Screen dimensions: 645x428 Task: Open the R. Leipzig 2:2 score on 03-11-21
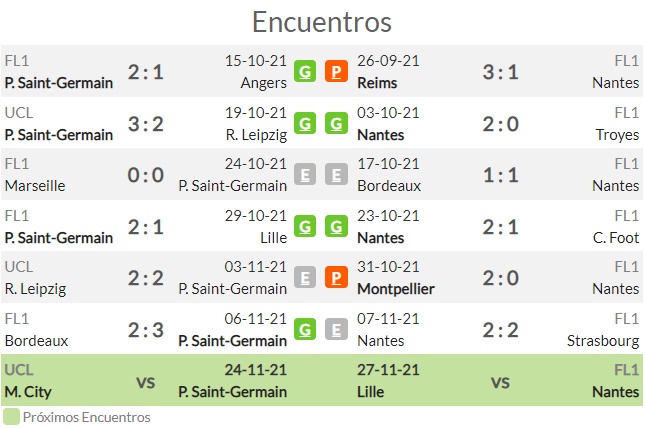coord(146,278)
